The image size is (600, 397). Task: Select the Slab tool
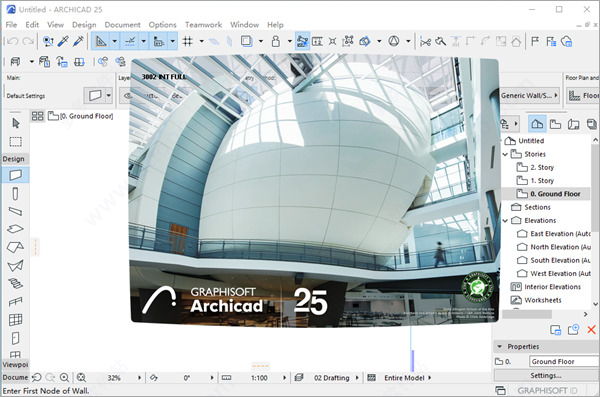click(x=15, y=229)
